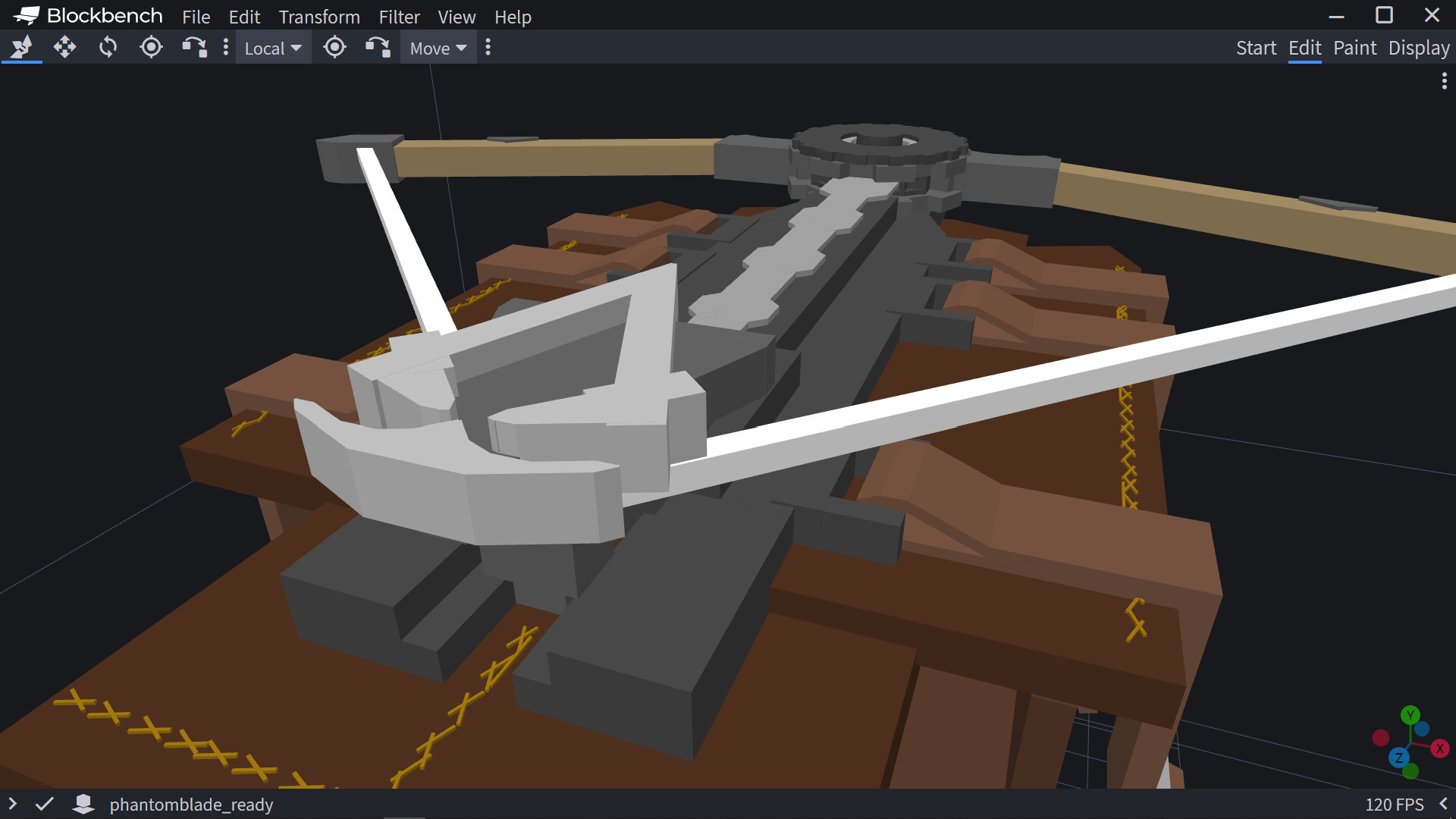The height and width of the screenshot is (819, 1456).
Task: Click the first Vertex Snap icon
Action: [194, 48]
